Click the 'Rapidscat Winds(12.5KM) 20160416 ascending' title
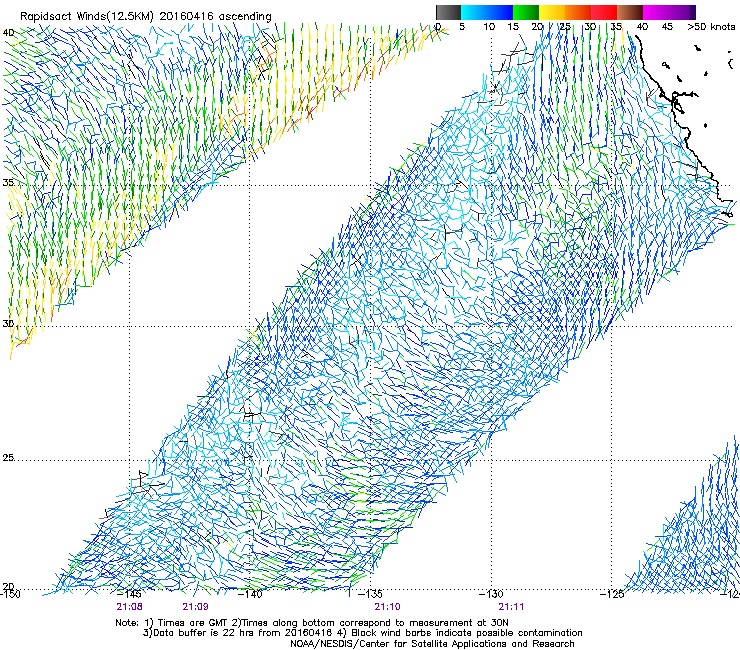Screen dimensions: 740x650 click(146, 17)
